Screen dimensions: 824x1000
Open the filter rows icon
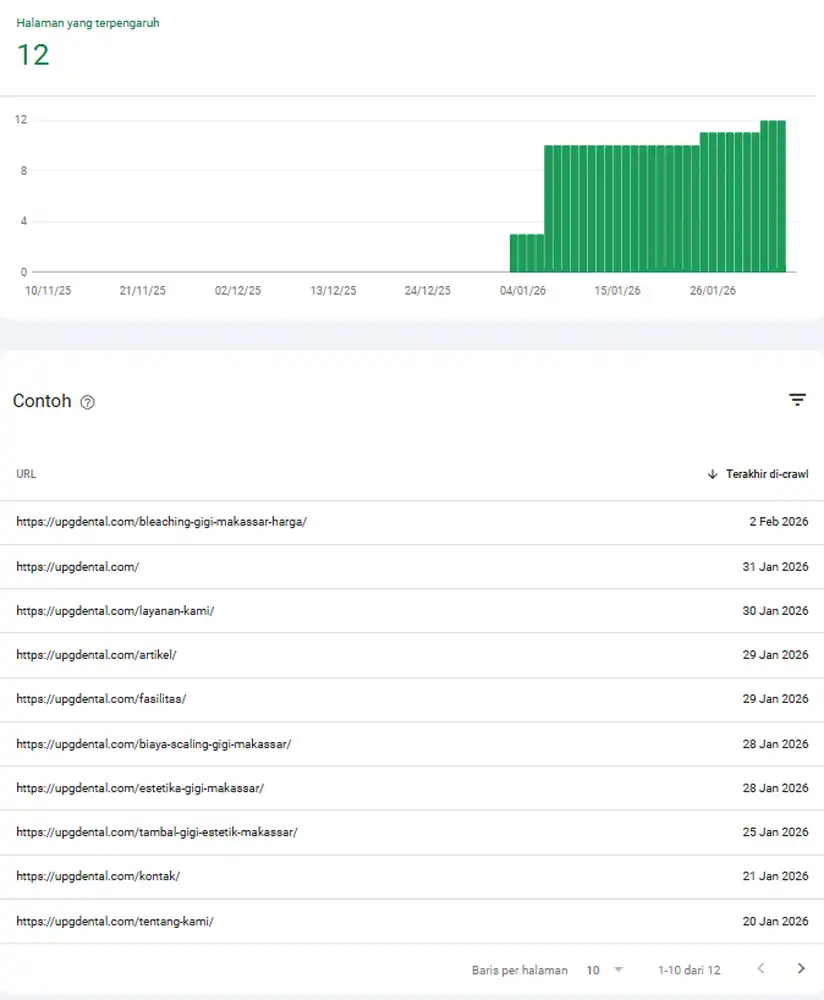click(797, 400)
